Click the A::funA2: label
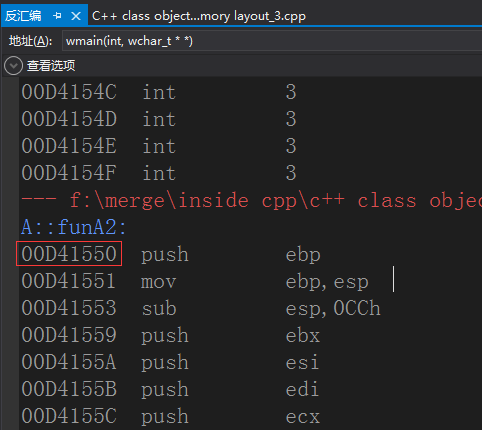This screenshot has height=430, width=482. (x=74, y=228)
